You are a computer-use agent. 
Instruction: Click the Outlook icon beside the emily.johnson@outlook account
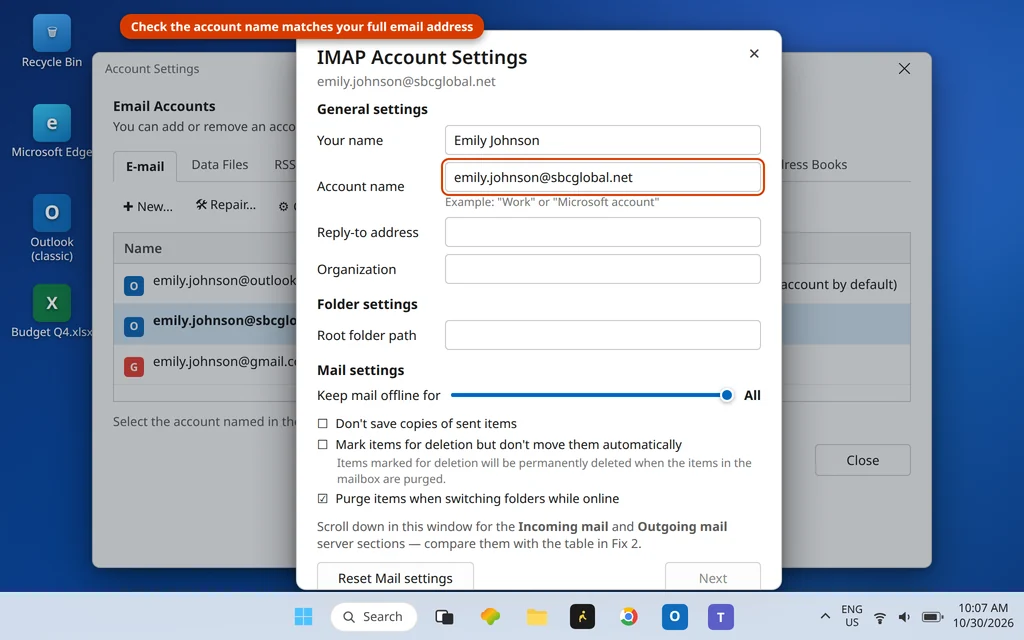[x=134, y=285]
